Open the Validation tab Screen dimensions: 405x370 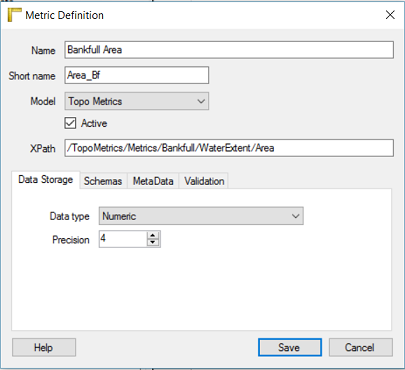204,181
